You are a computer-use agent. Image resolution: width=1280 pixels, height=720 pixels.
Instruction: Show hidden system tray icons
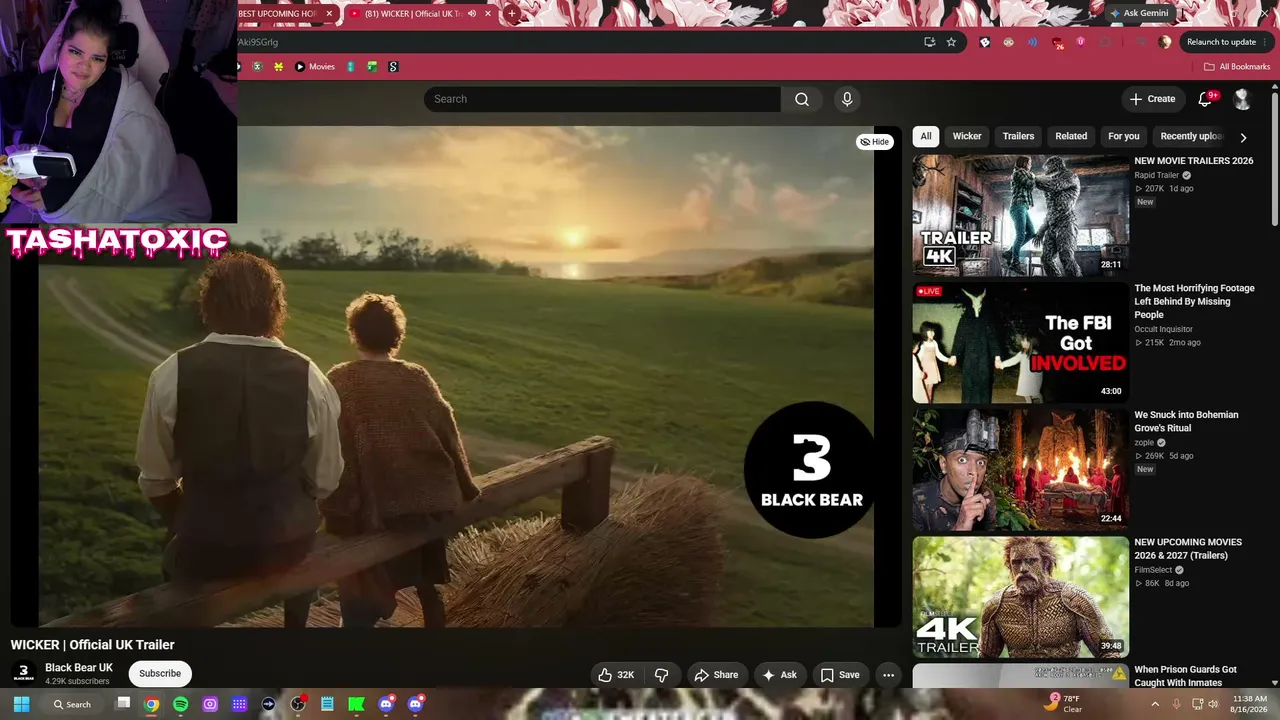pyautogui.click(x=1155, y=704)
